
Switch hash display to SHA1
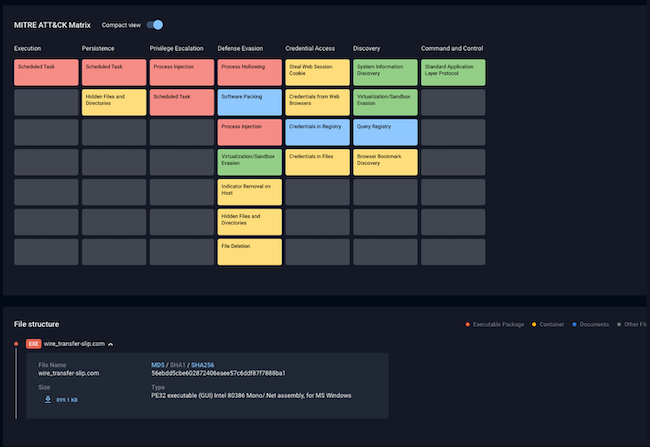pos(177,365)
